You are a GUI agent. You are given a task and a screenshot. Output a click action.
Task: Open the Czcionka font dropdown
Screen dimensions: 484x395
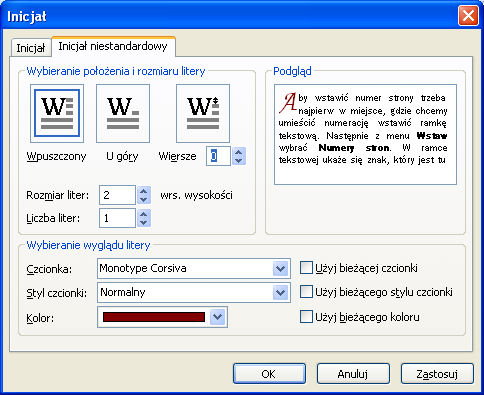coord(280,268)
